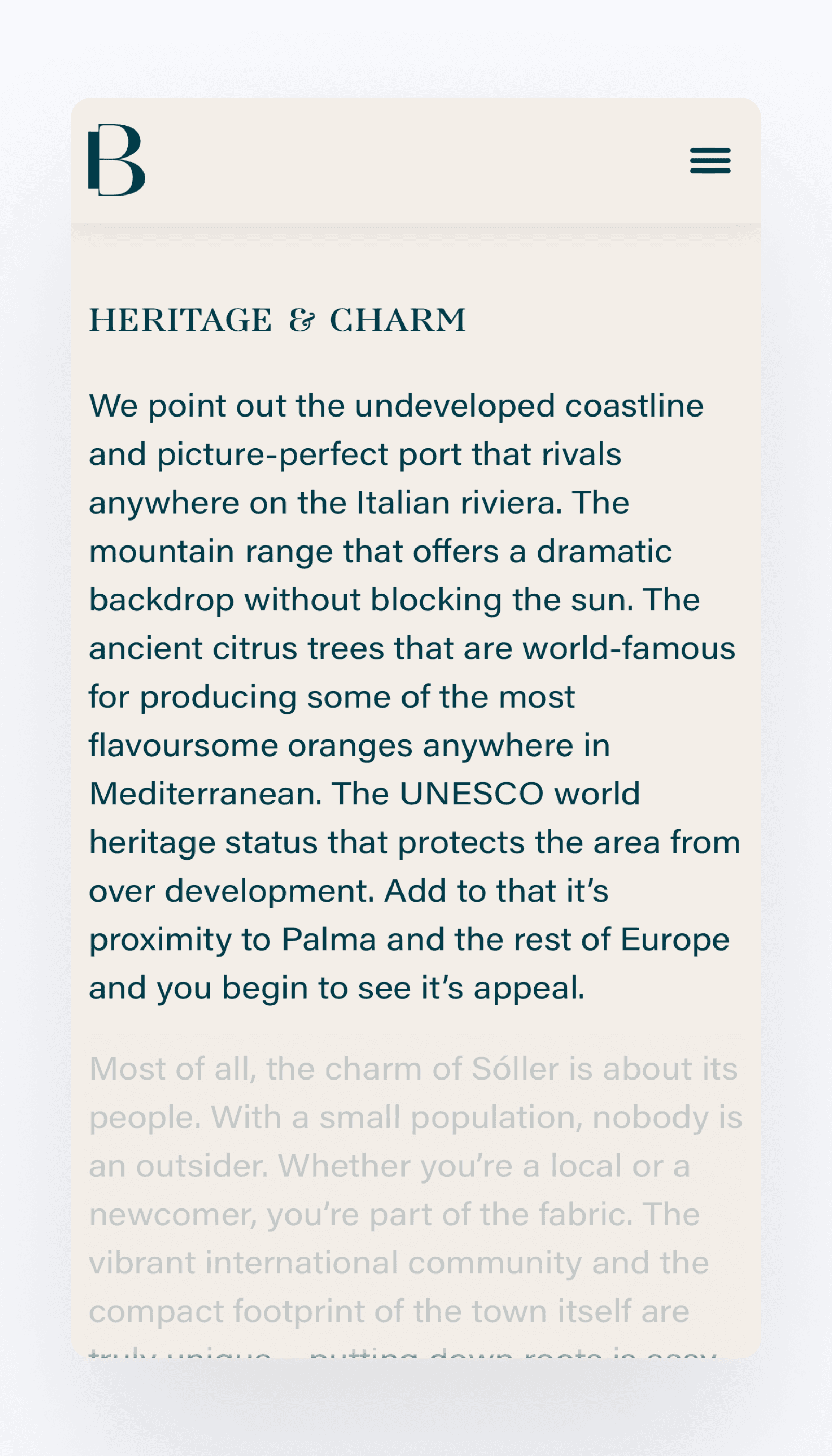This screenshot has height=1456, width=832.
Task: Click the word "Sóller" in the faded paragraph
Action: click(x=515, y=1069)
